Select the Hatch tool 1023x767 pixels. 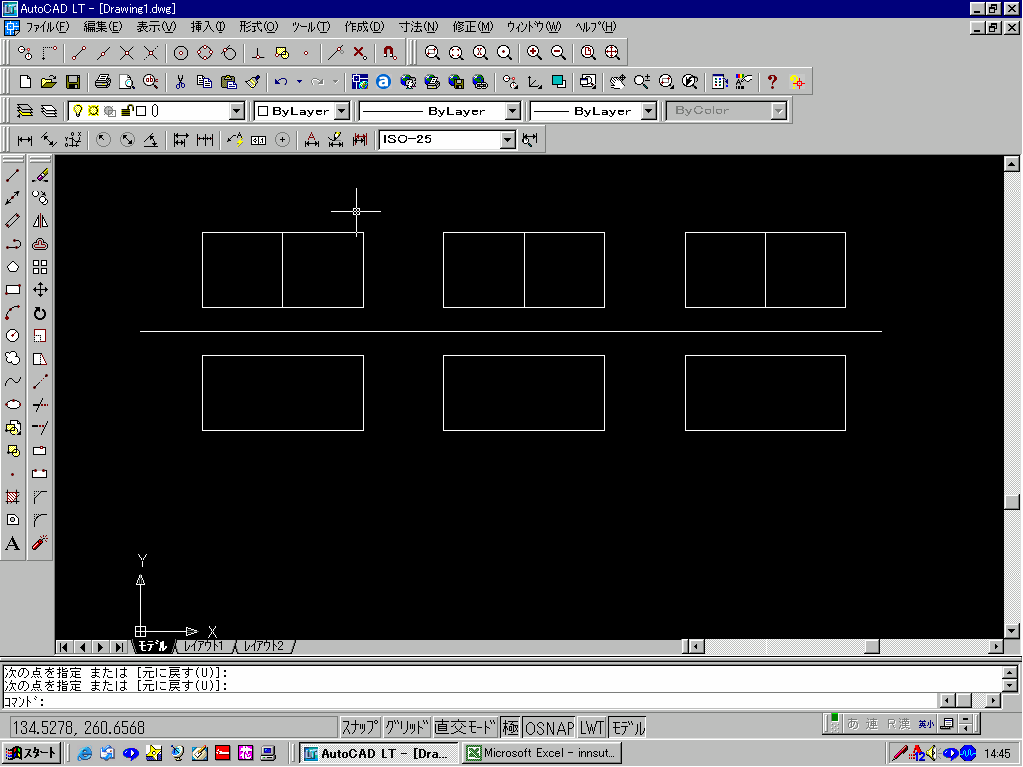[x=12, y=497]
